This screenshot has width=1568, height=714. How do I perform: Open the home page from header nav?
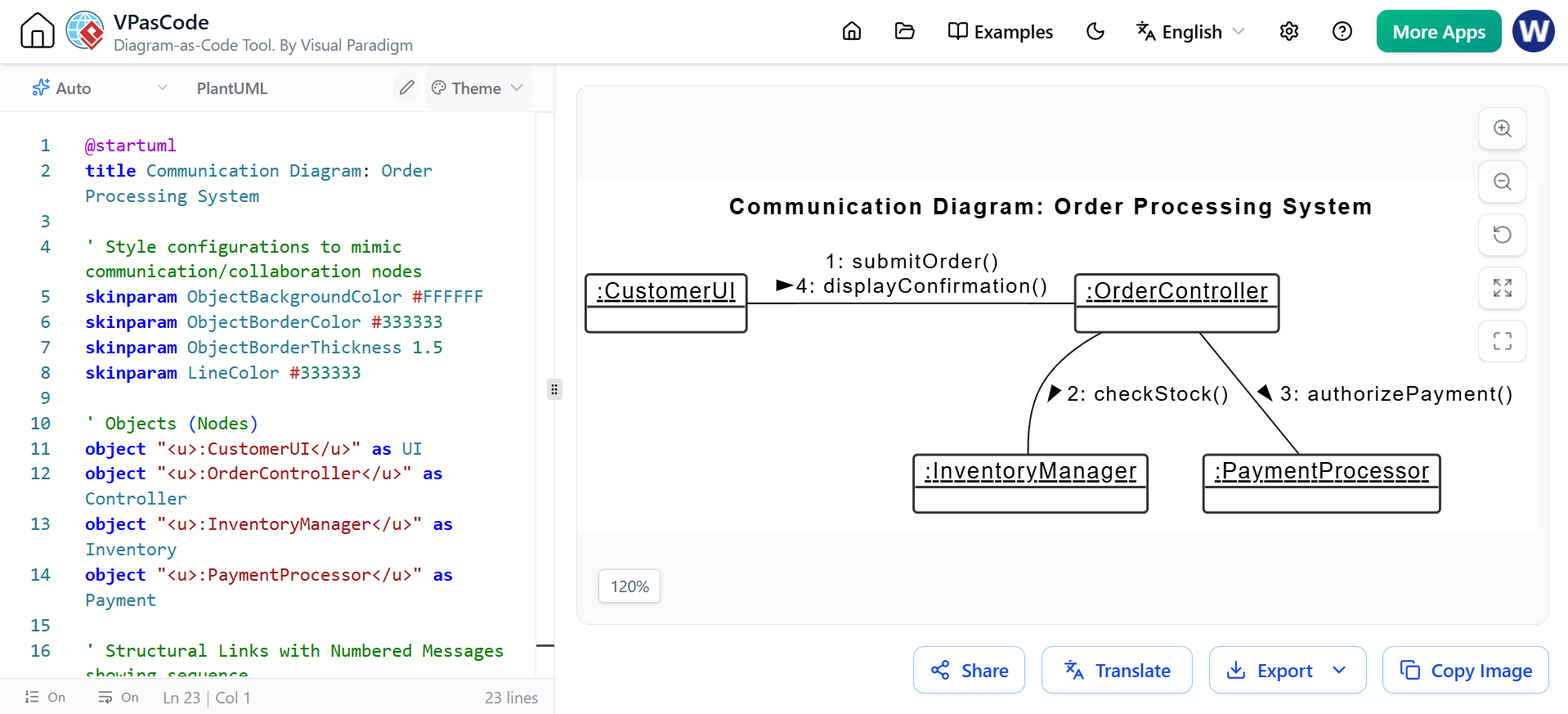click(852, 31)
